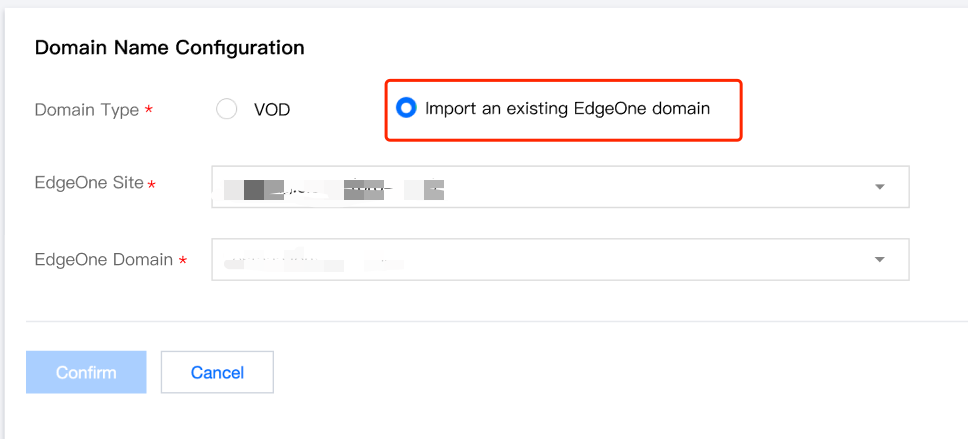Click the red asterisk beside EdgeOne Site
Screen dimensions: 968x439
[152, 185]
